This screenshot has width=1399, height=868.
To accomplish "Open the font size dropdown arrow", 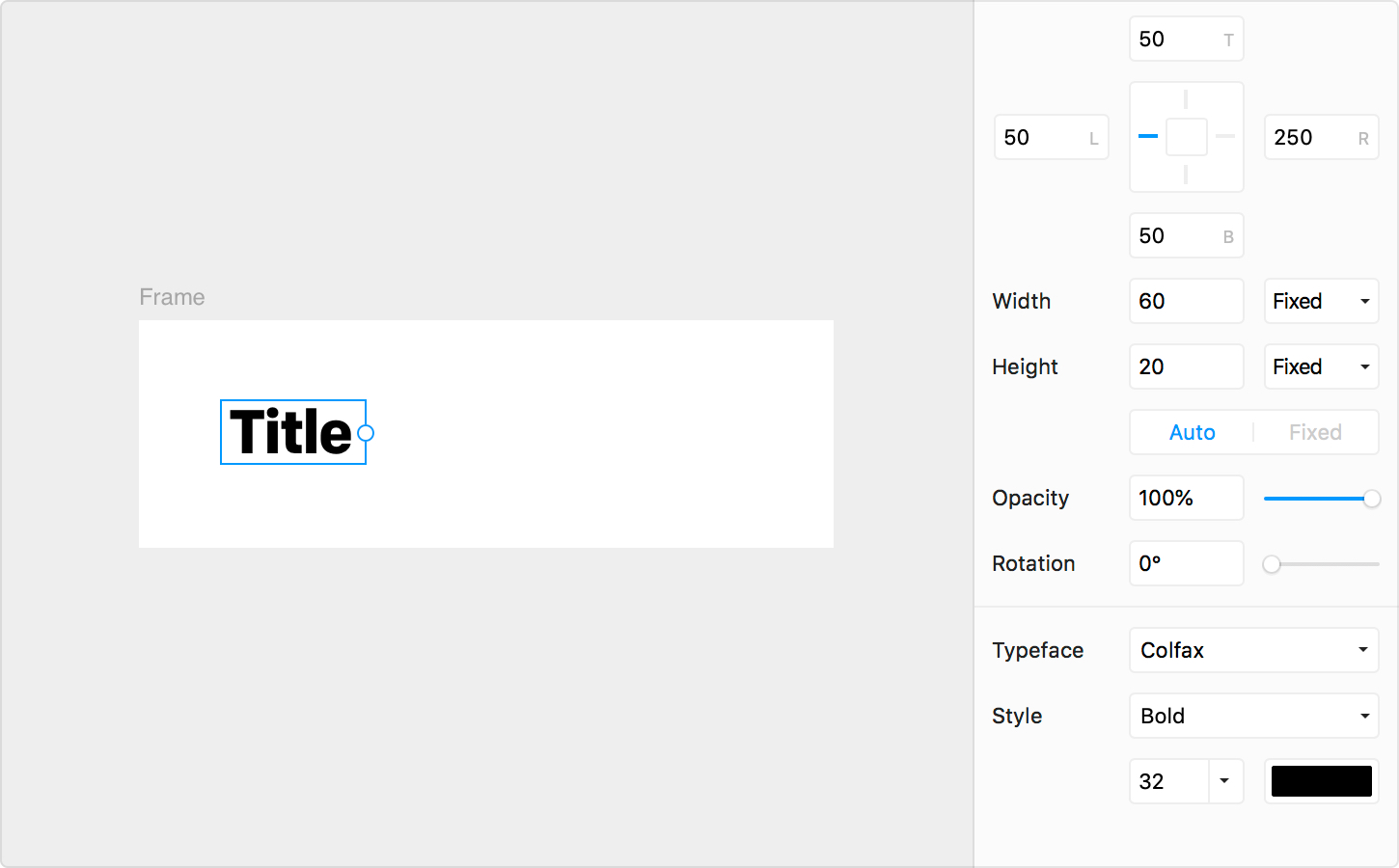I will point(1224,781).
